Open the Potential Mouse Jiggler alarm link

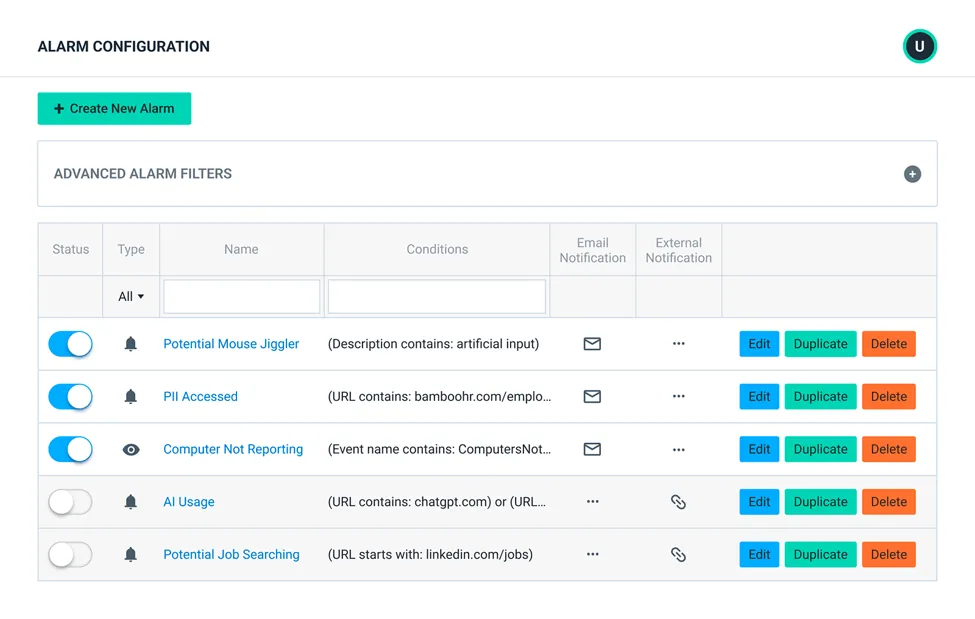coord(231,344)
